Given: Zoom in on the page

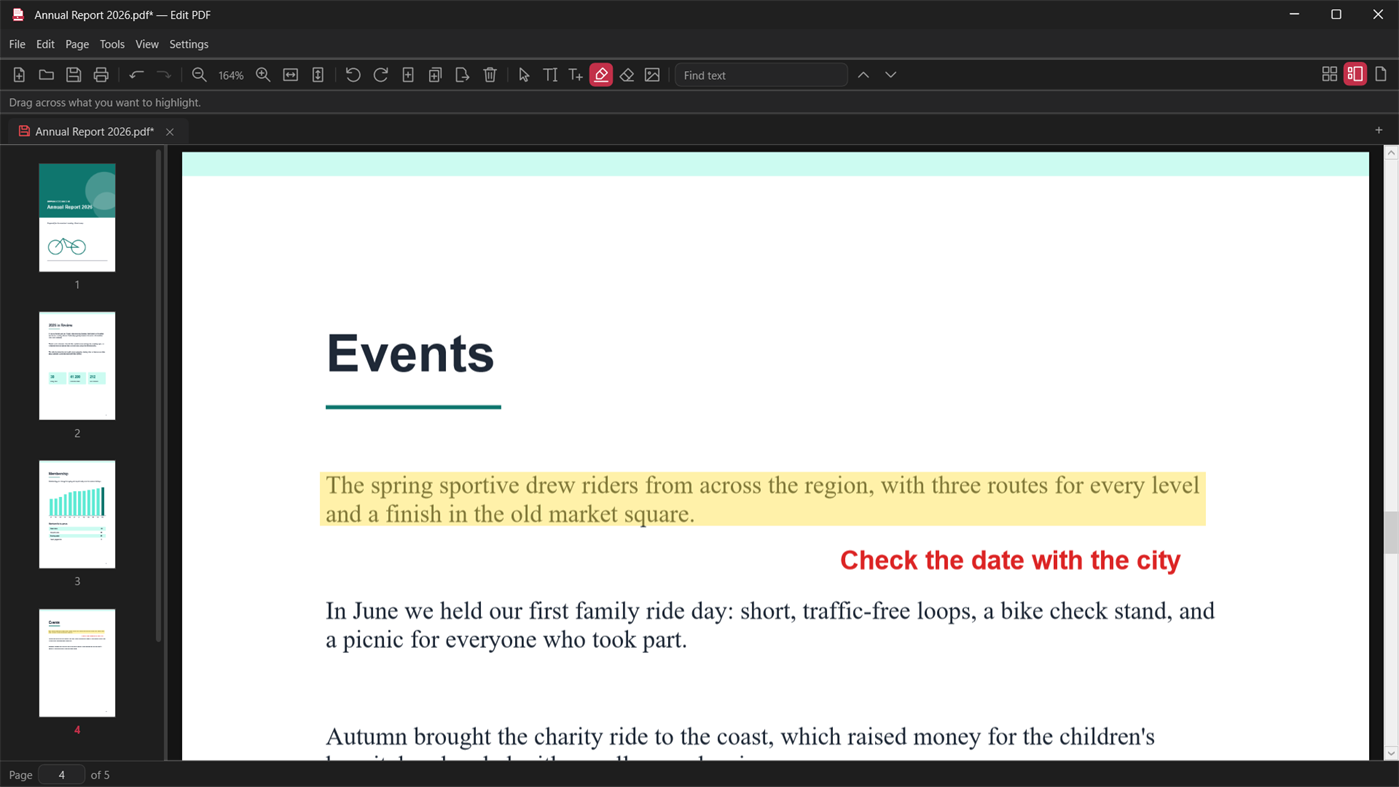Looking at the screenshot, I should point(263,75).
